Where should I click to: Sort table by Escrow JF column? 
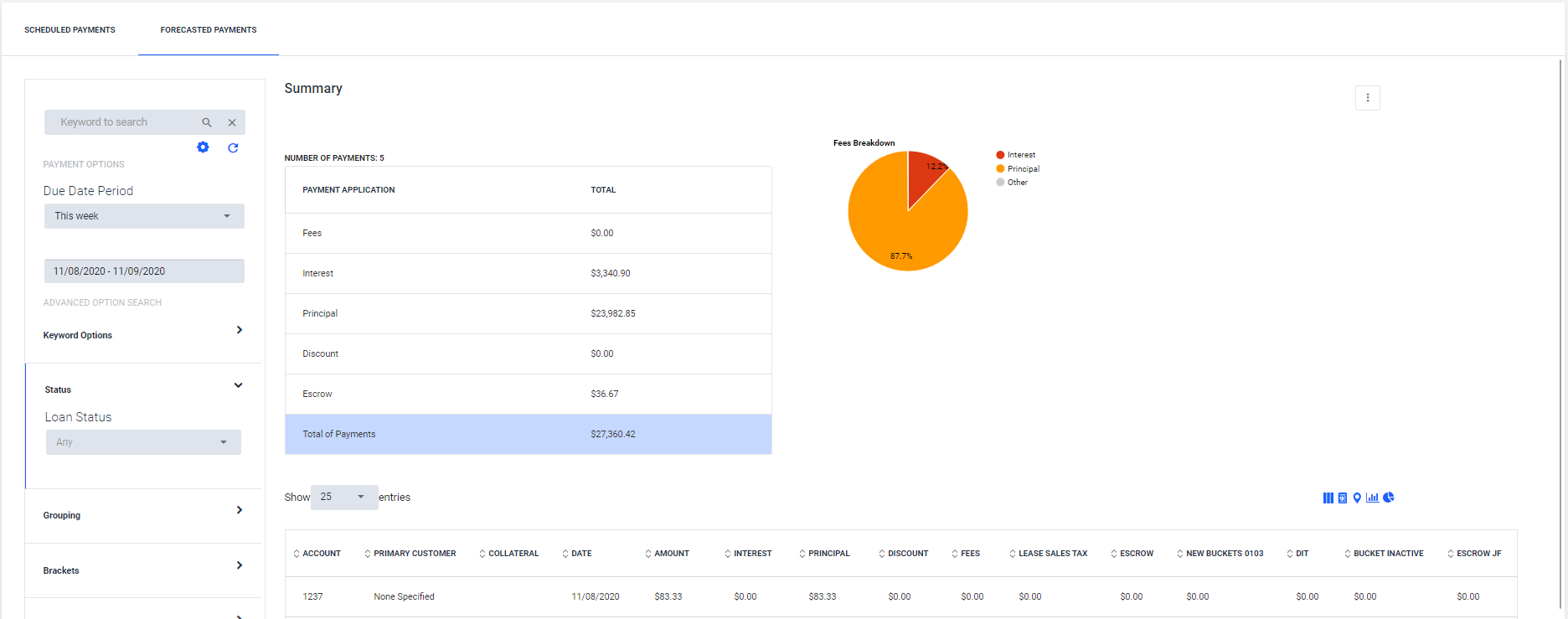click(1475, 554)
